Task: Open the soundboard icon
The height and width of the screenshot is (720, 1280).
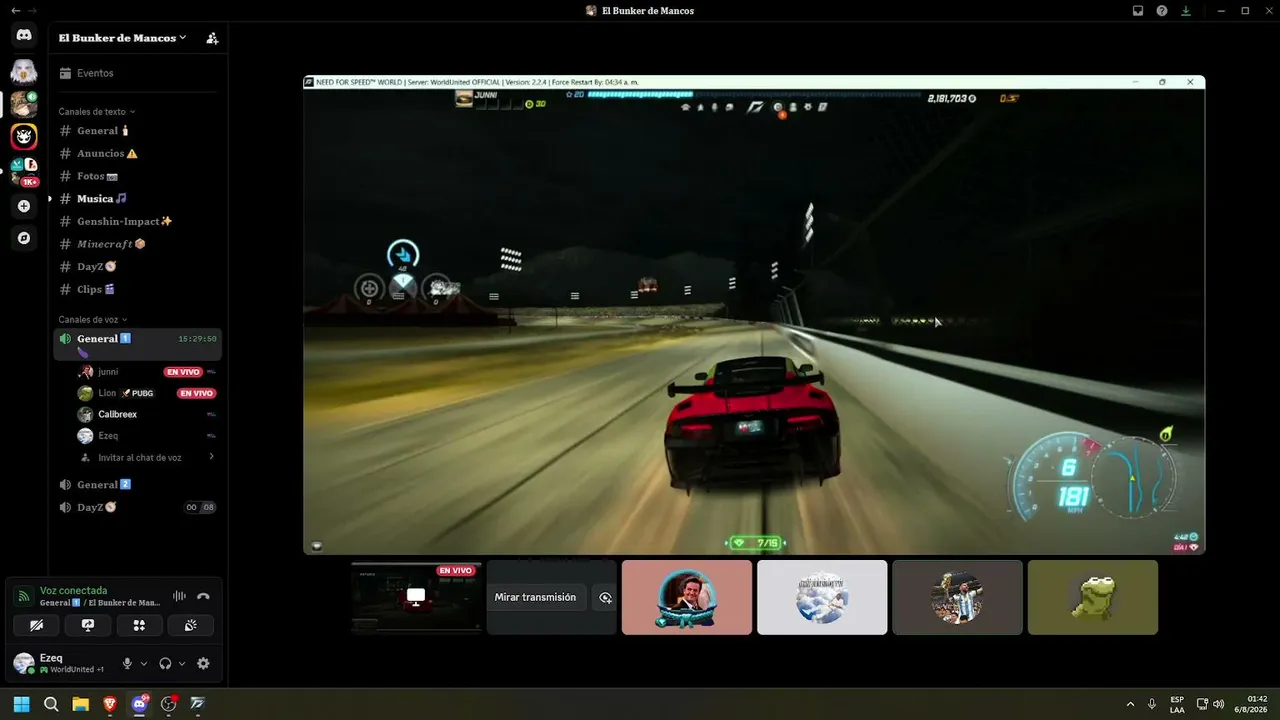Action: click(190, 625)
